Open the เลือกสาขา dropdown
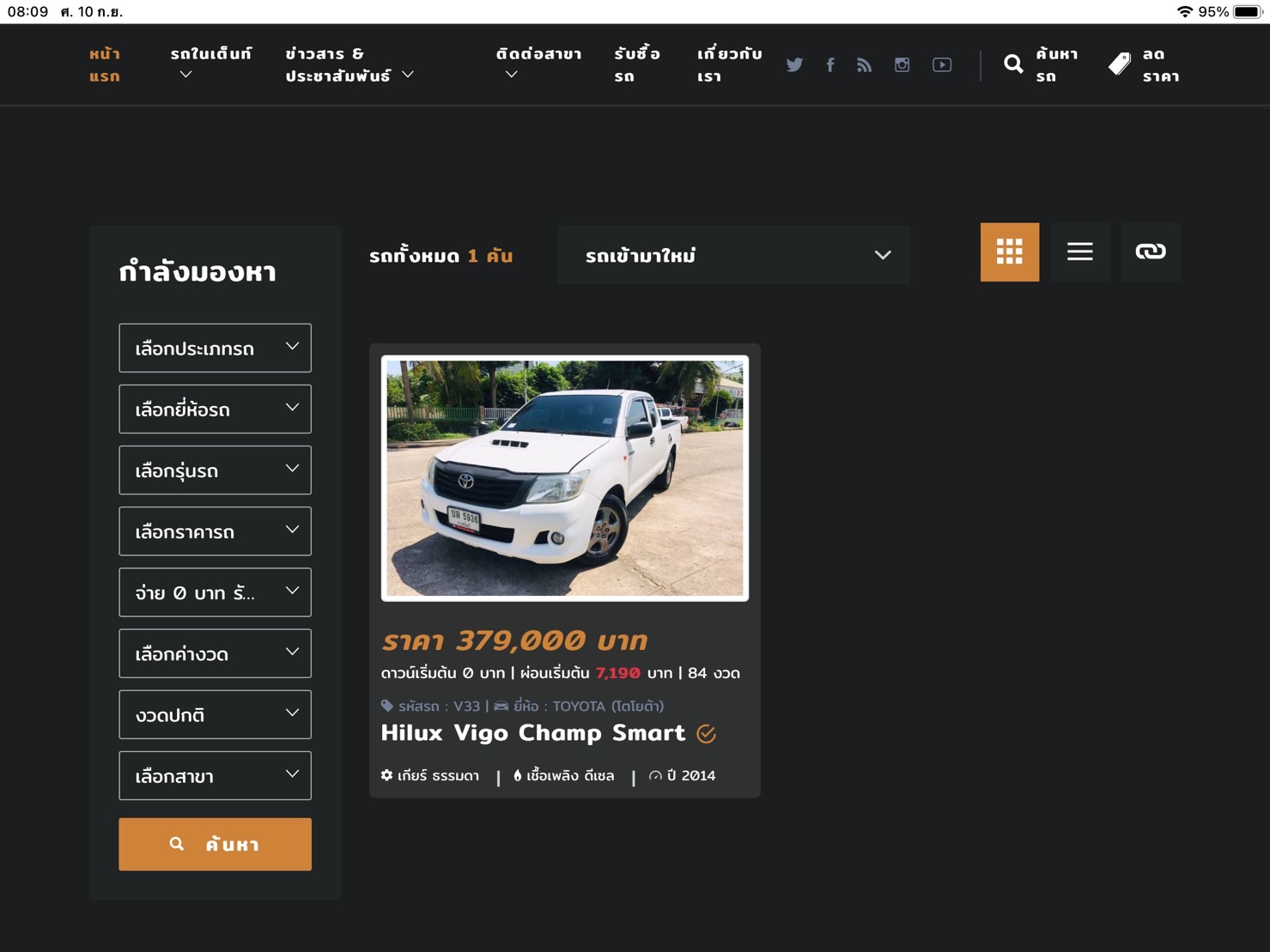Image resolution: width=1270 pixels, height=952 pixels. pos(215,776)
